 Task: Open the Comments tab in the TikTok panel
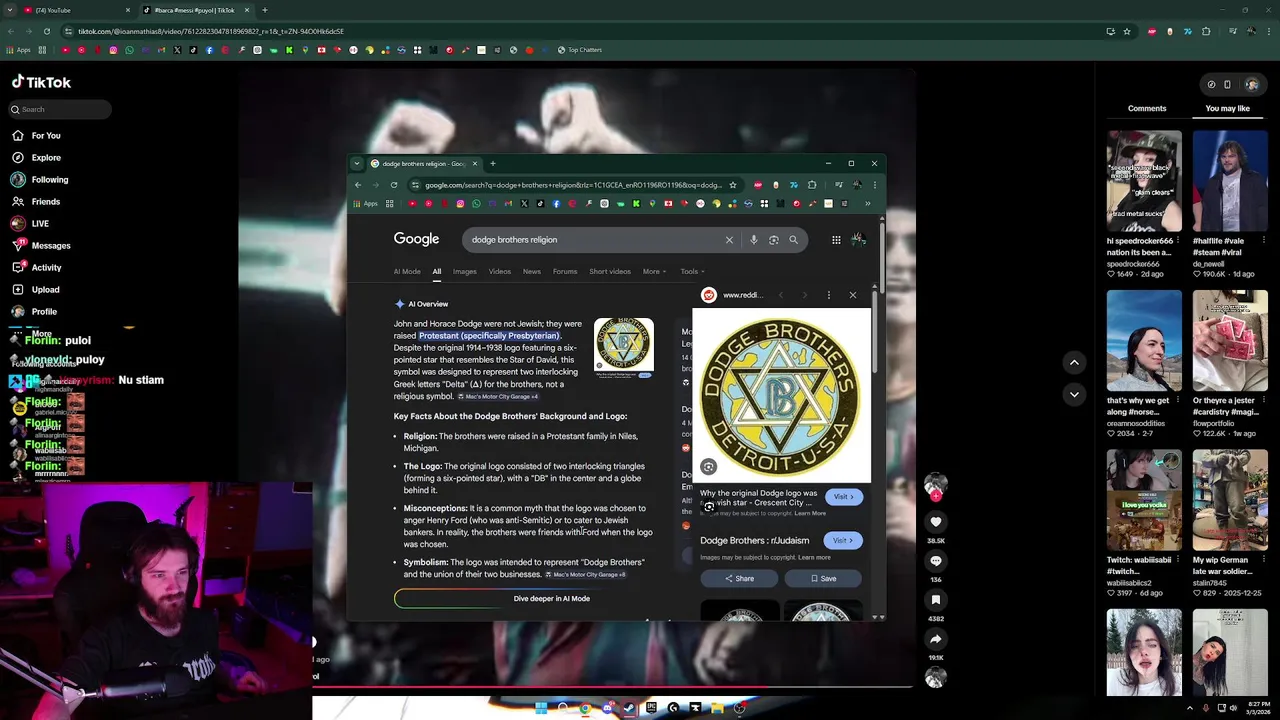point(1147,108)
